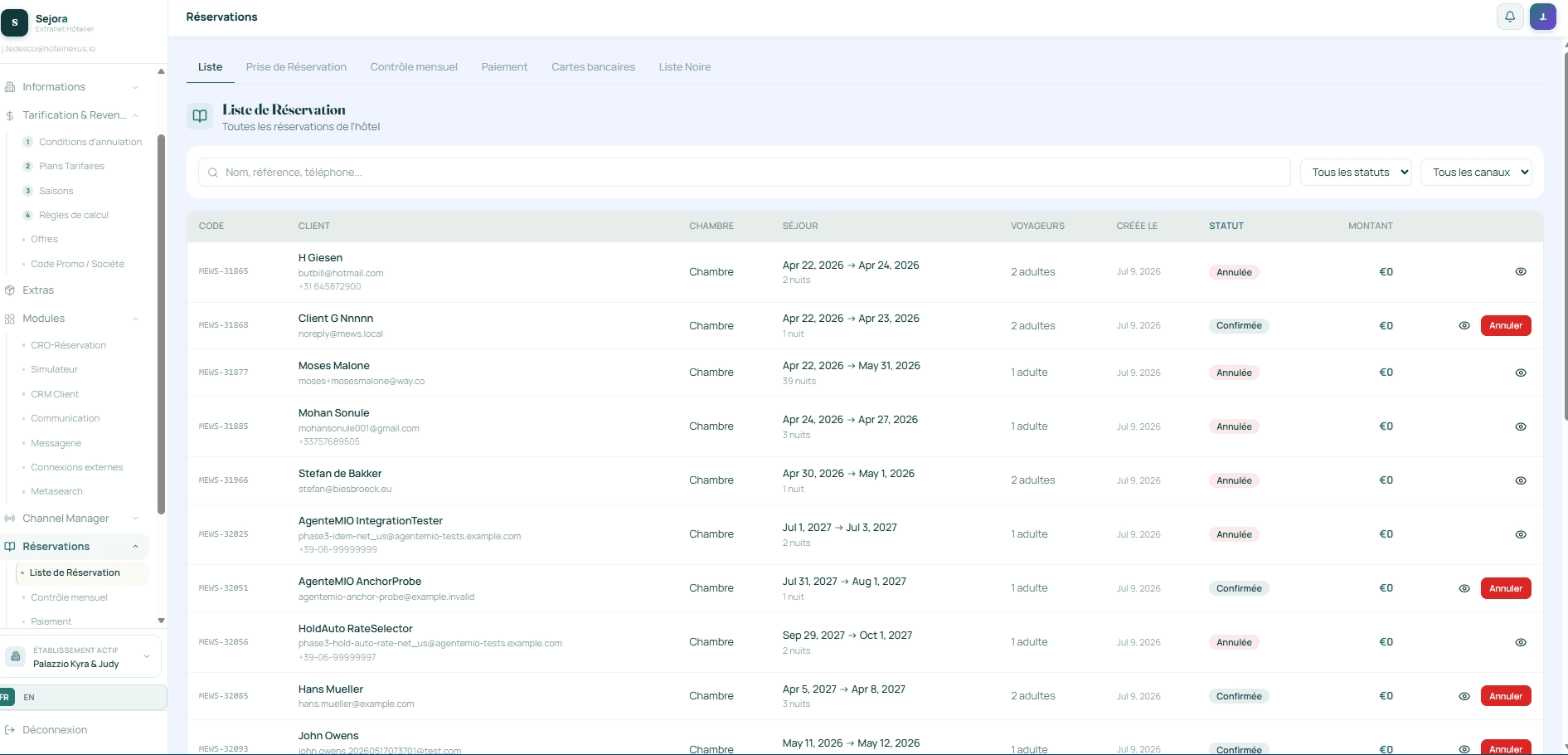1568x755 pixels.
Task: Switch the language to FR
Action: point(4,698)
